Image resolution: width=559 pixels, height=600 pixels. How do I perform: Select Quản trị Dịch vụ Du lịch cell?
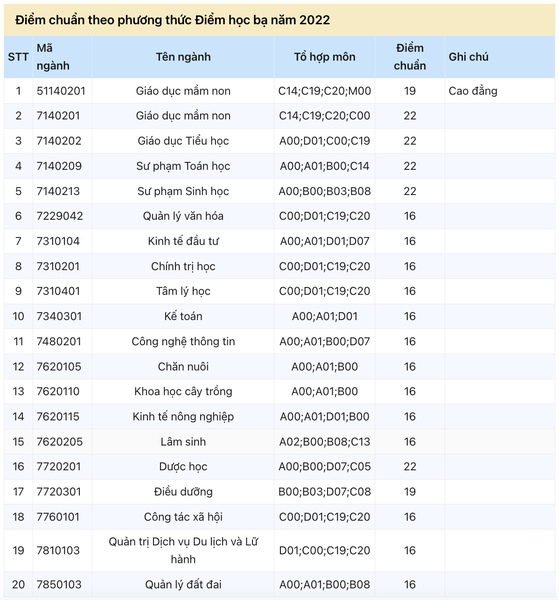pyautogui.click(x=183, y=550)
